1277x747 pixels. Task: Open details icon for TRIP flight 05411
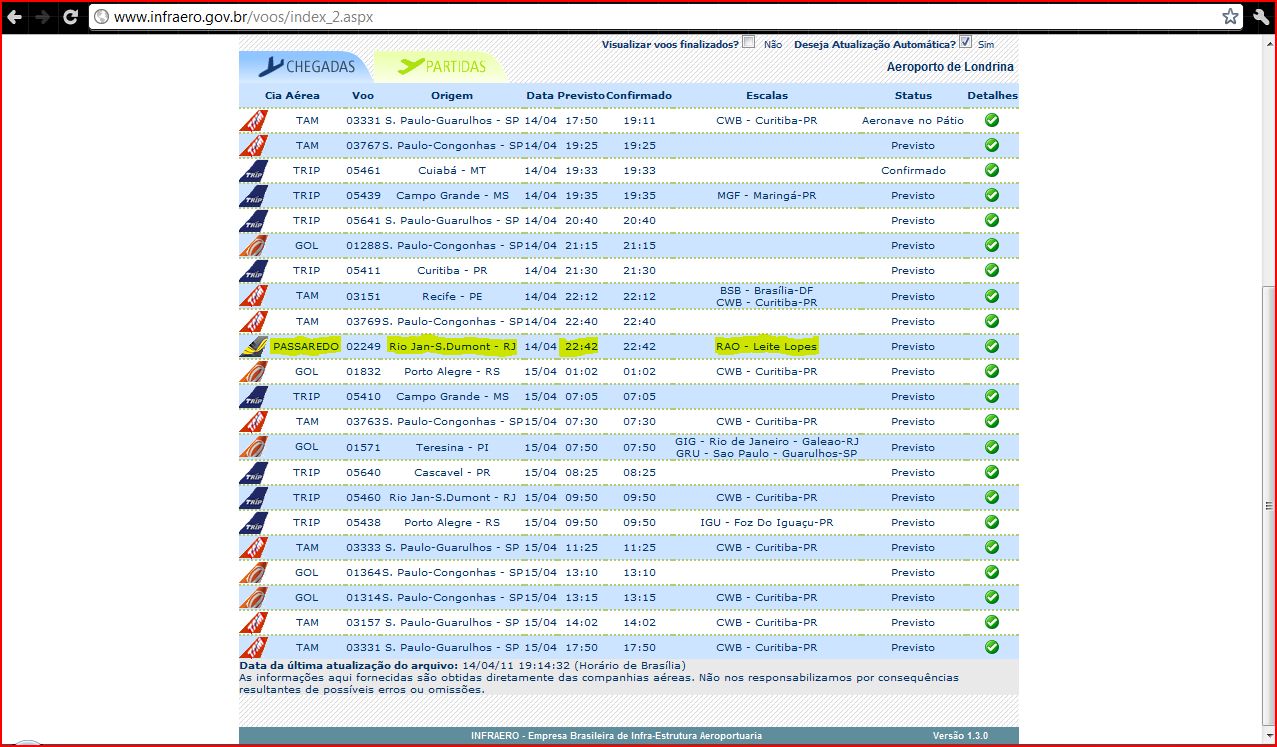tap(992, 270)
